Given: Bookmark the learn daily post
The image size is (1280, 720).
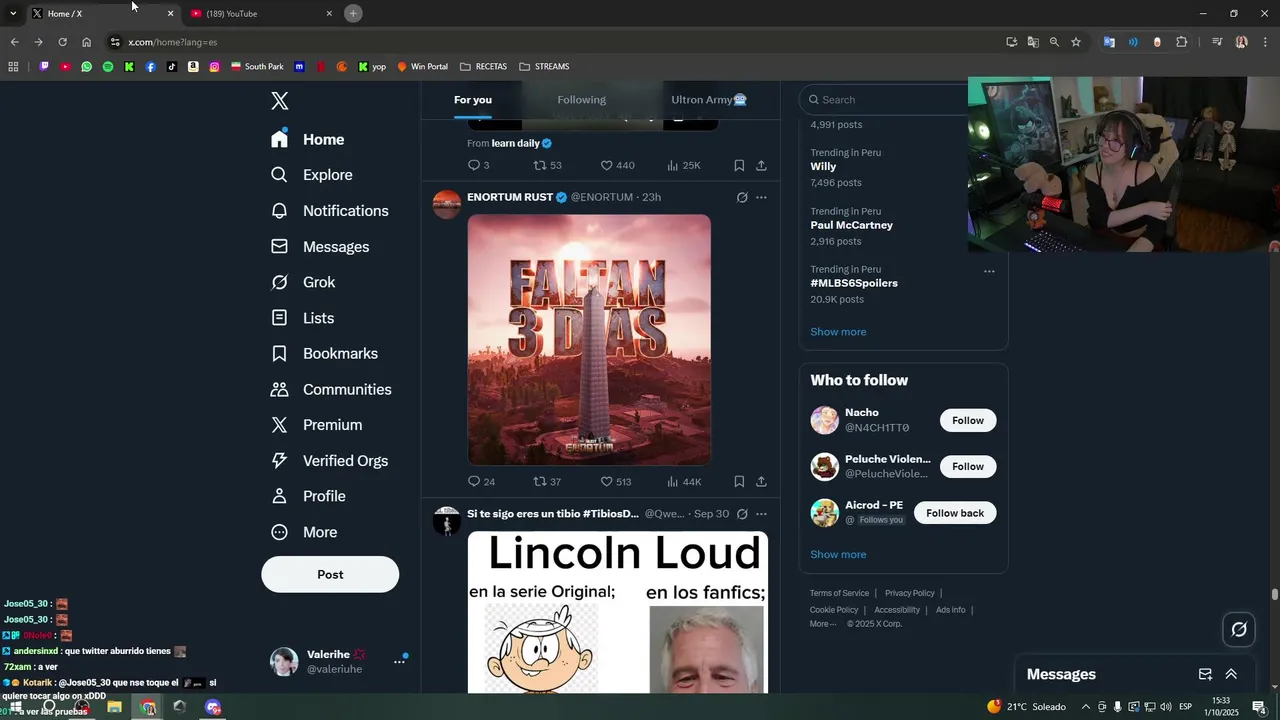Looking at the screenshot, I should (739, 166).
